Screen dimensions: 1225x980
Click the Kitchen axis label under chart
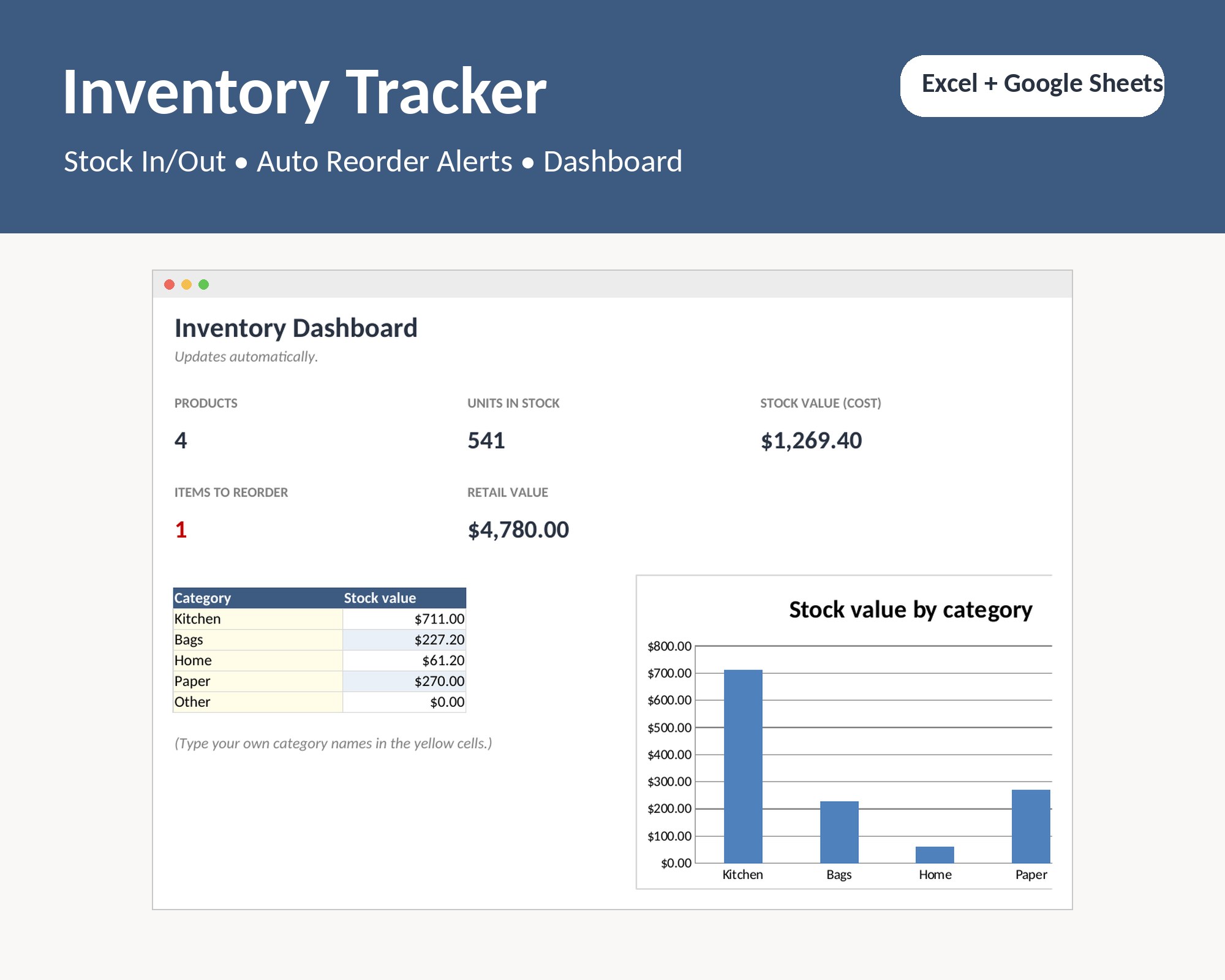point(743,875)
